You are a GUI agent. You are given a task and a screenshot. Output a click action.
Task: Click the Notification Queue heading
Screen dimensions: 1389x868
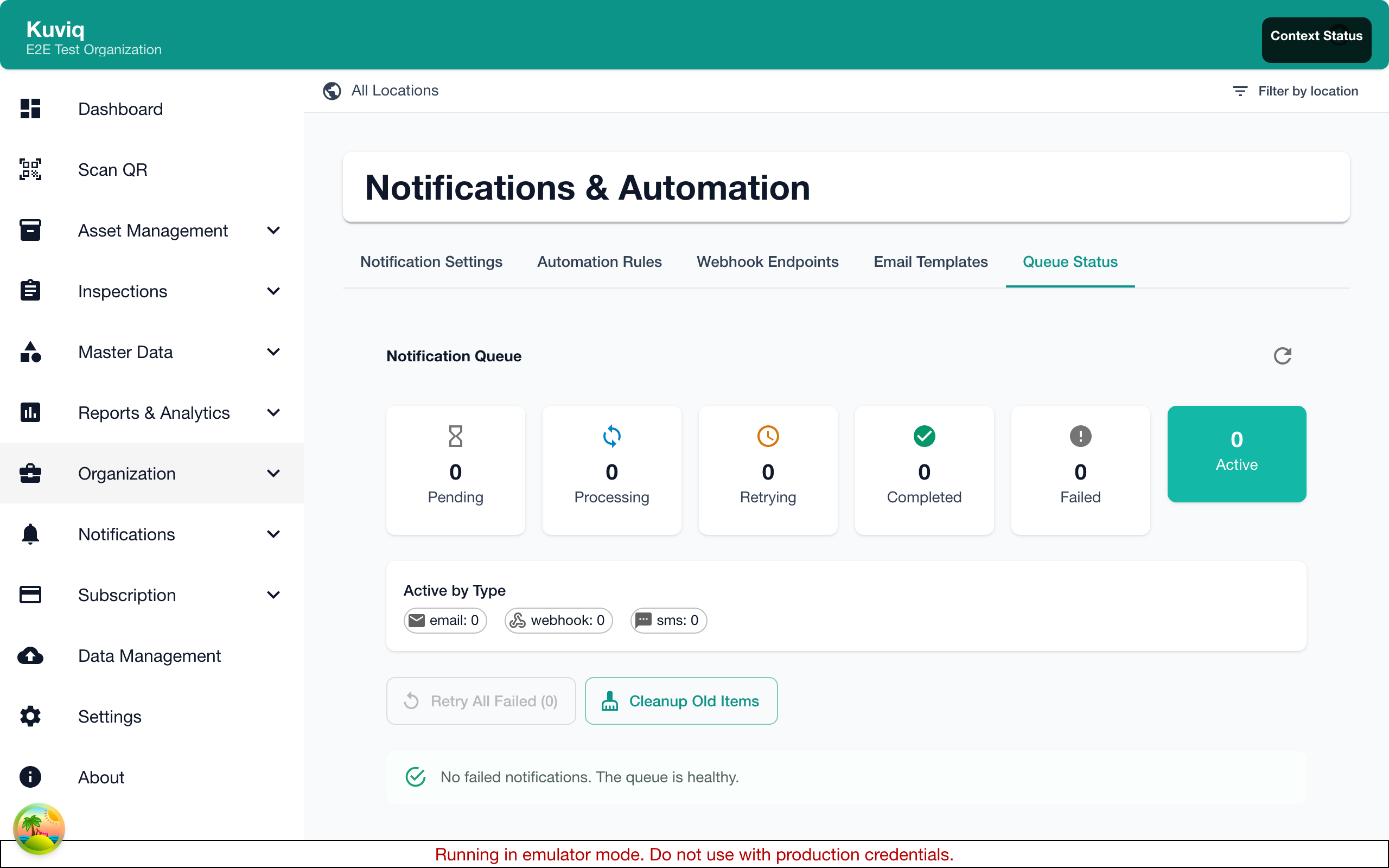click(x=454, y=356)
